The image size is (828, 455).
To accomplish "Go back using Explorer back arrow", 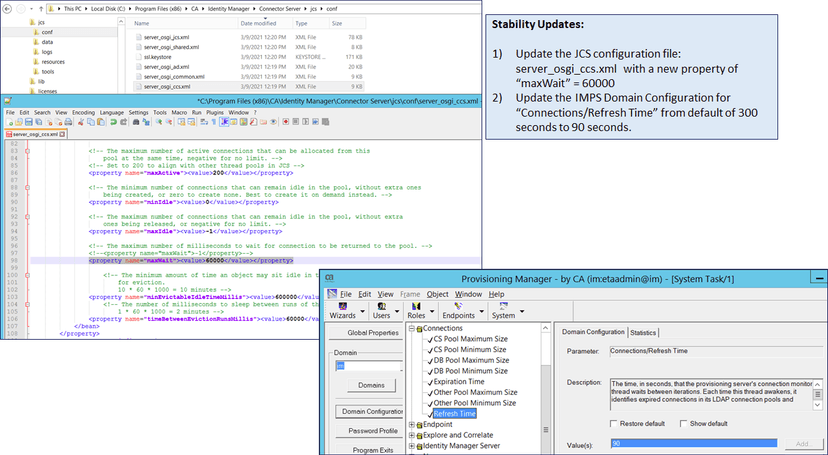I will tap(6, 7).
